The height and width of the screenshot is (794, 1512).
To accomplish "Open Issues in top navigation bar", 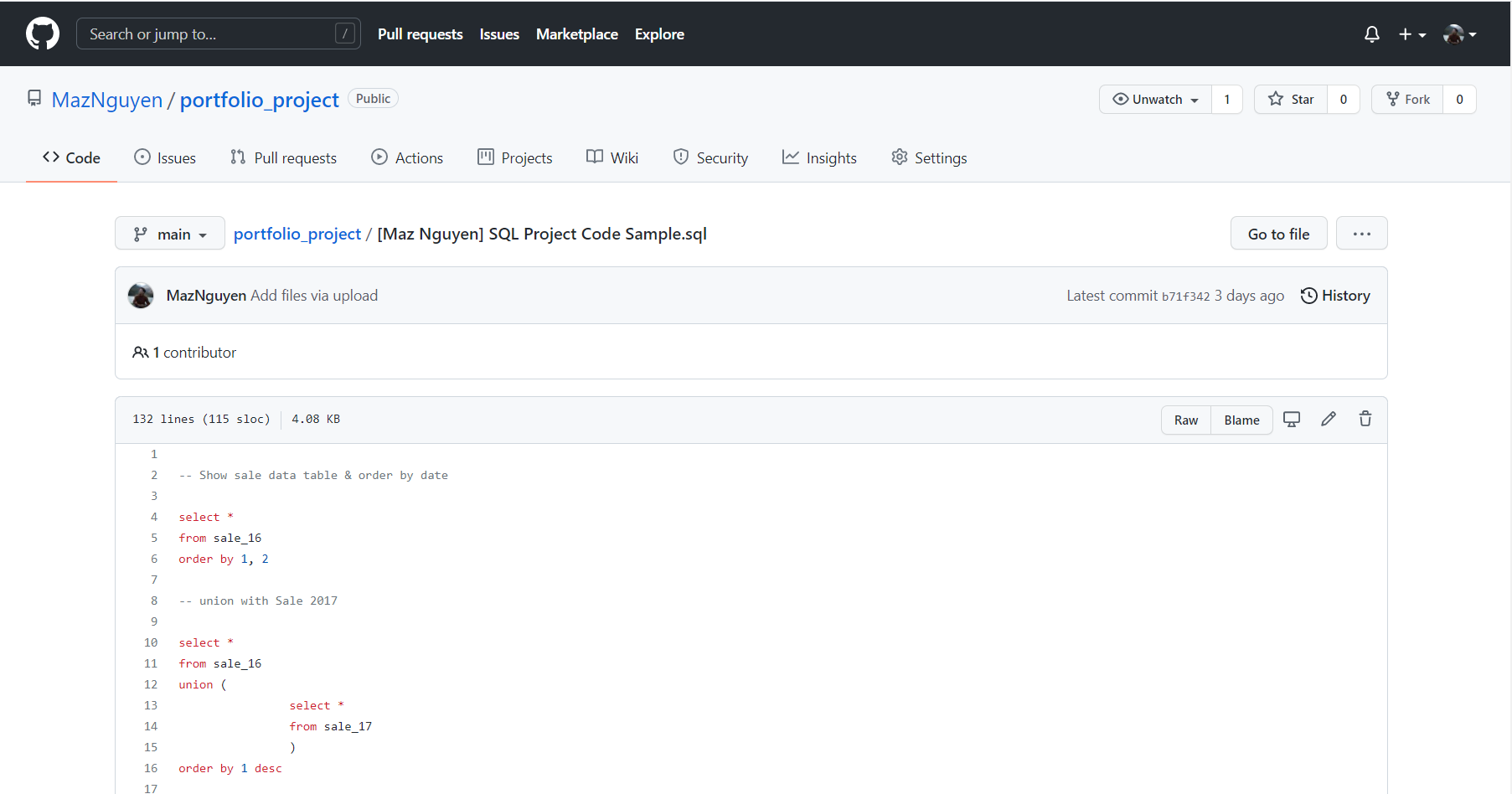I will [499, 34].
